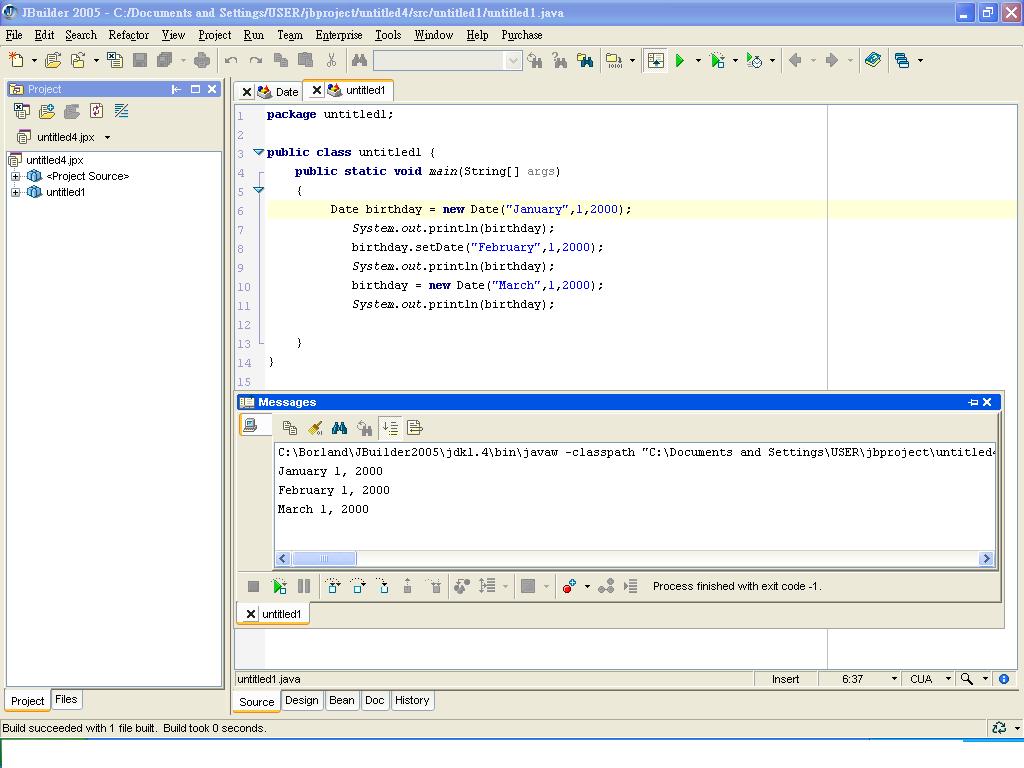Switch to the Files tab
The height and width of the screenshot is (768, 1024).
(66, 699)
